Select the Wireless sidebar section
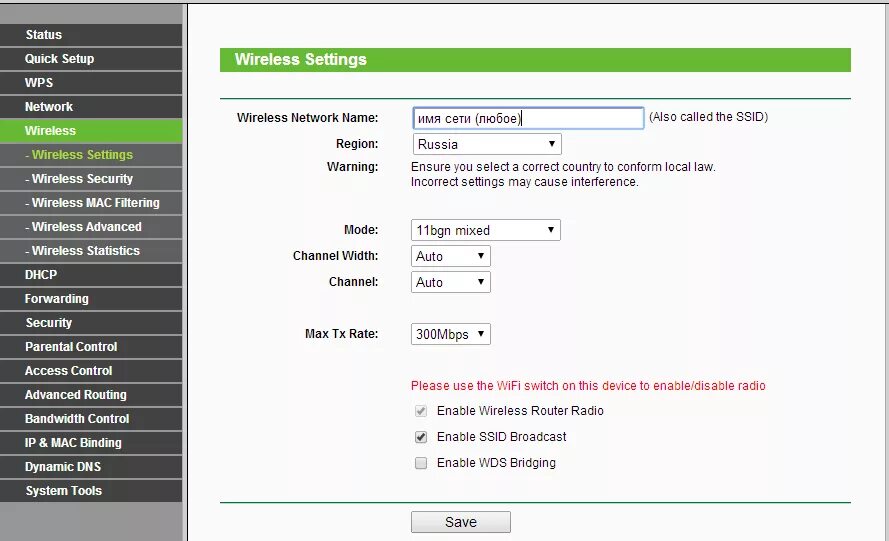The image size is (889, 541). click(x=91, y=130)
